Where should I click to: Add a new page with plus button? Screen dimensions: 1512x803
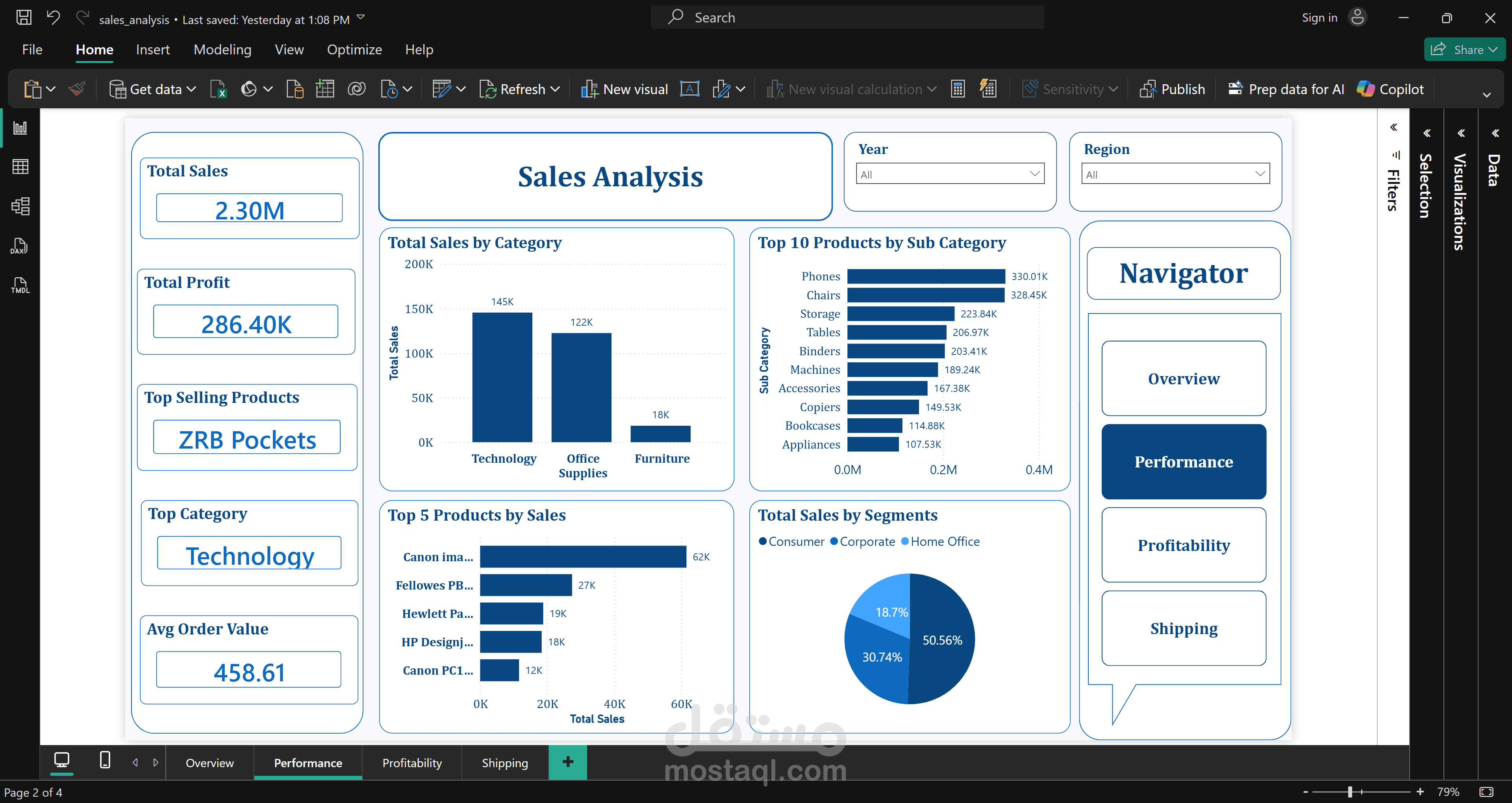567,762
